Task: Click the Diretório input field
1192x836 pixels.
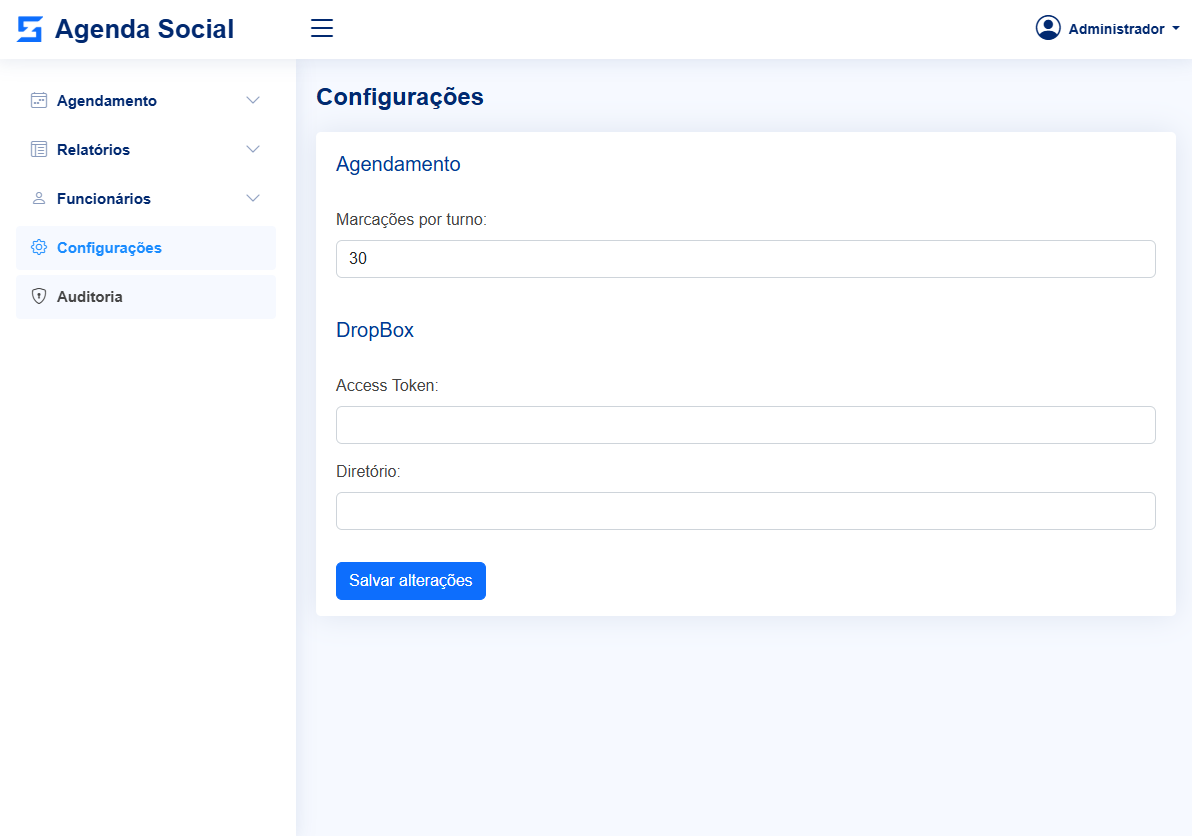Action: click(x=745, y=511)
